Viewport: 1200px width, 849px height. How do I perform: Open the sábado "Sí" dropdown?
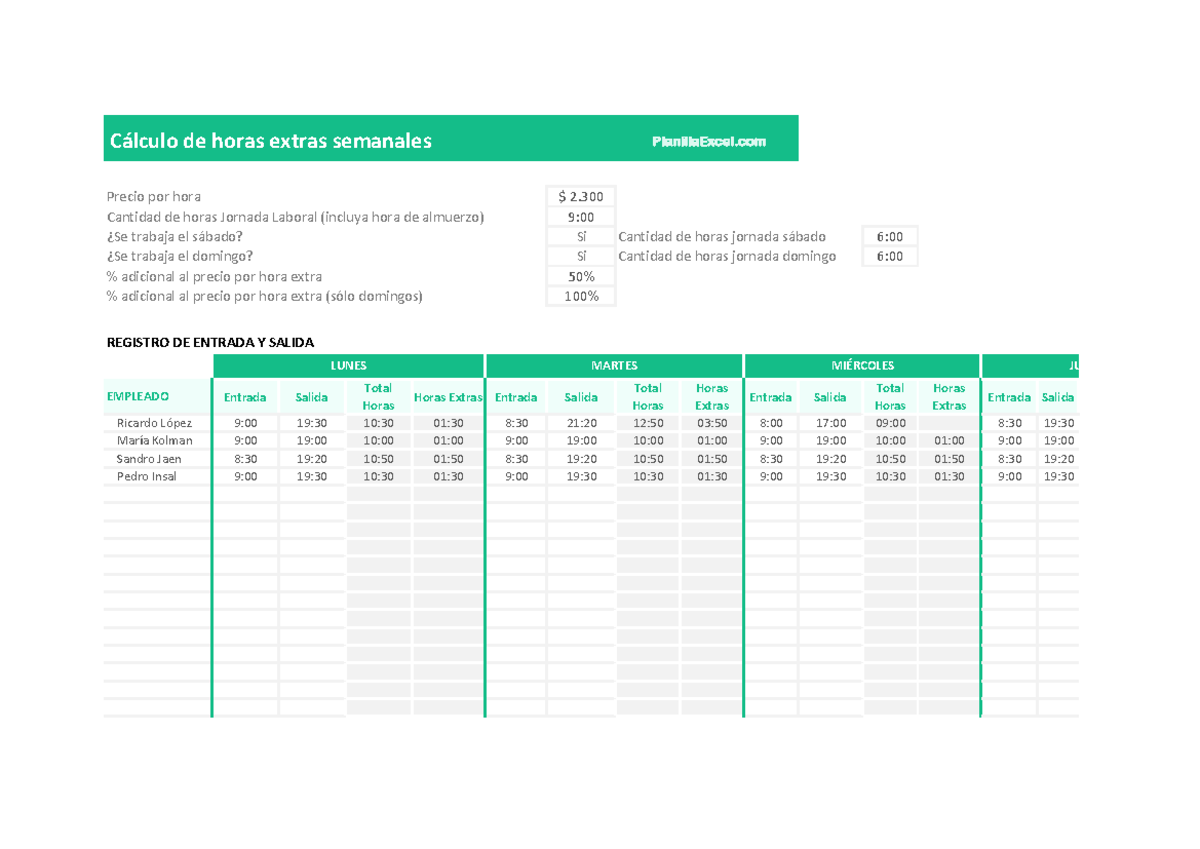tap(580, 236)
